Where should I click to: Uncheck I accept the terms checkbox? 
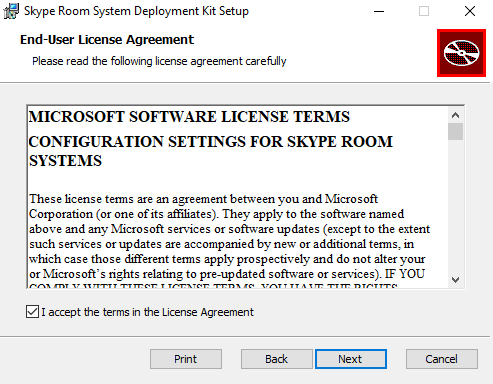tap(32, 312)
